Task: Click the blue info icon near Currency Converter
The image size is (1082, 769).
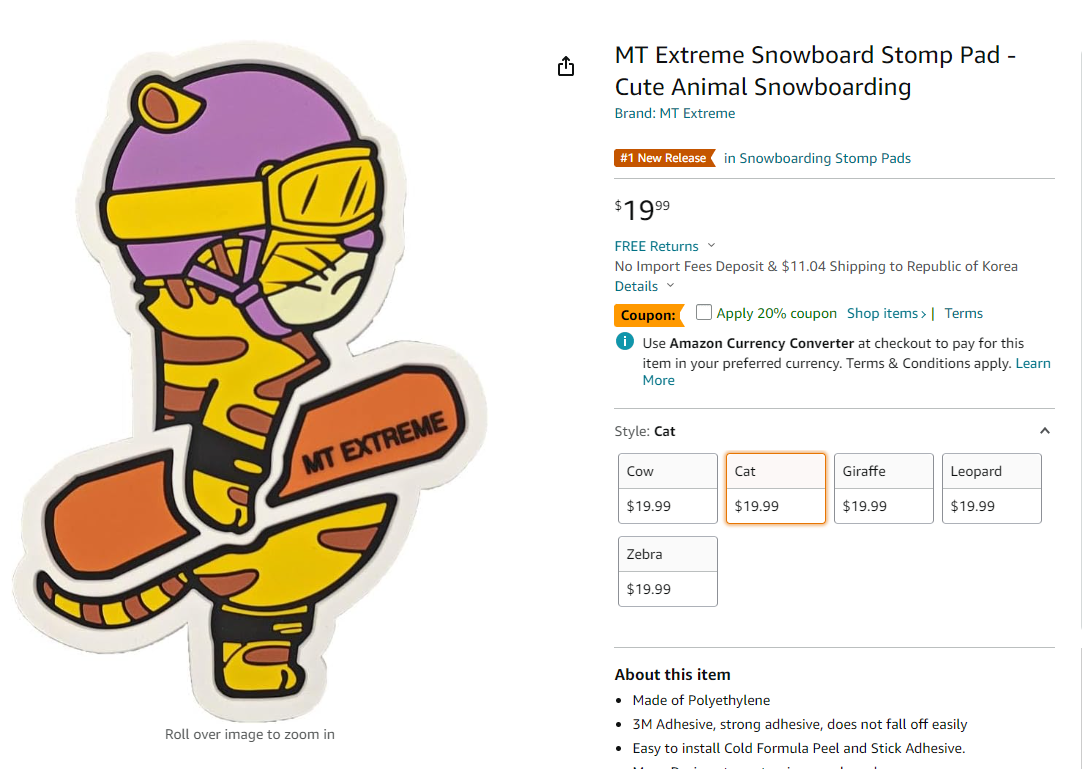Action: (x=624, y=342)
